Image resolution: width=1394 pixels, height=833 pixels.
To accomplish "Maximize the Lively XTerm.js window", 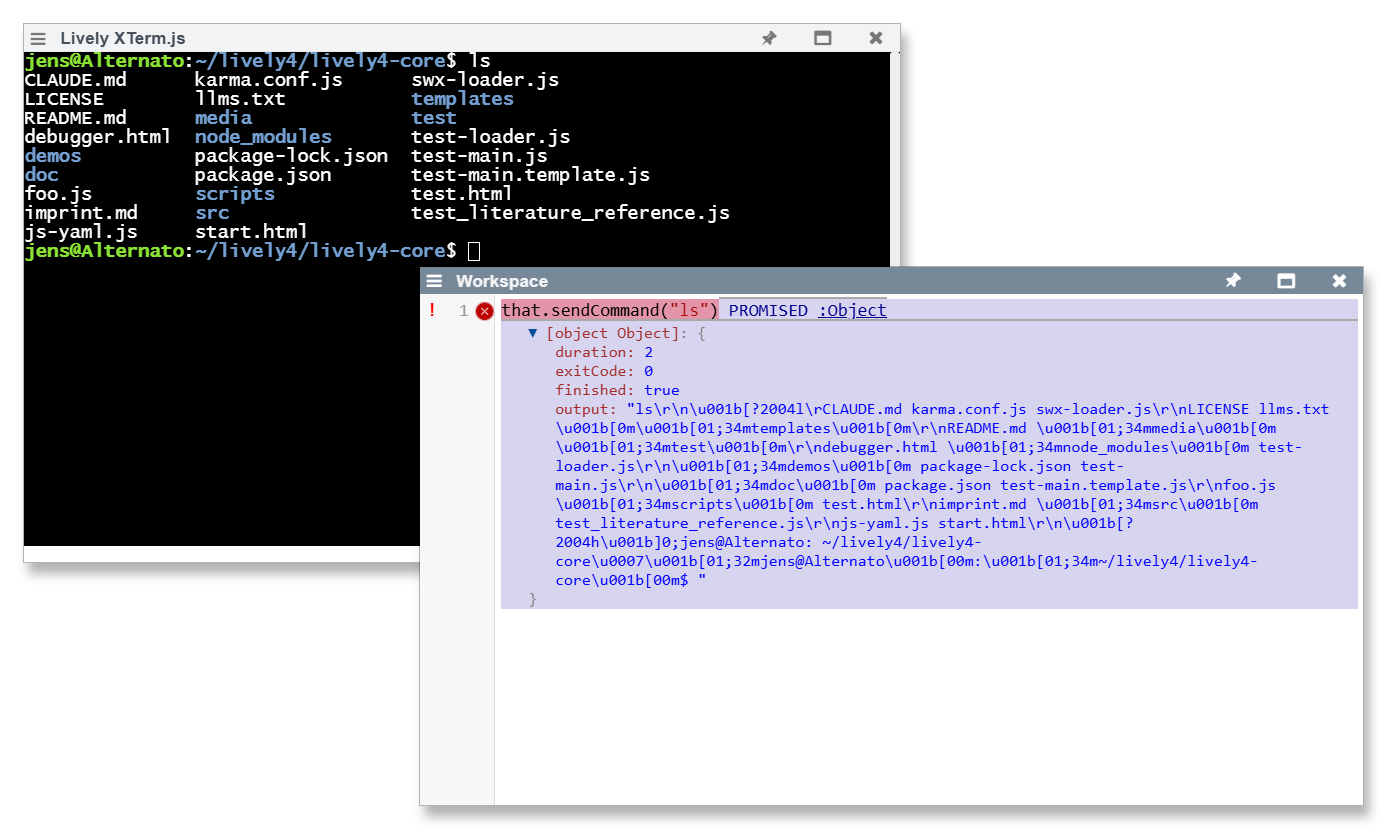I will (x=823, y=39).
